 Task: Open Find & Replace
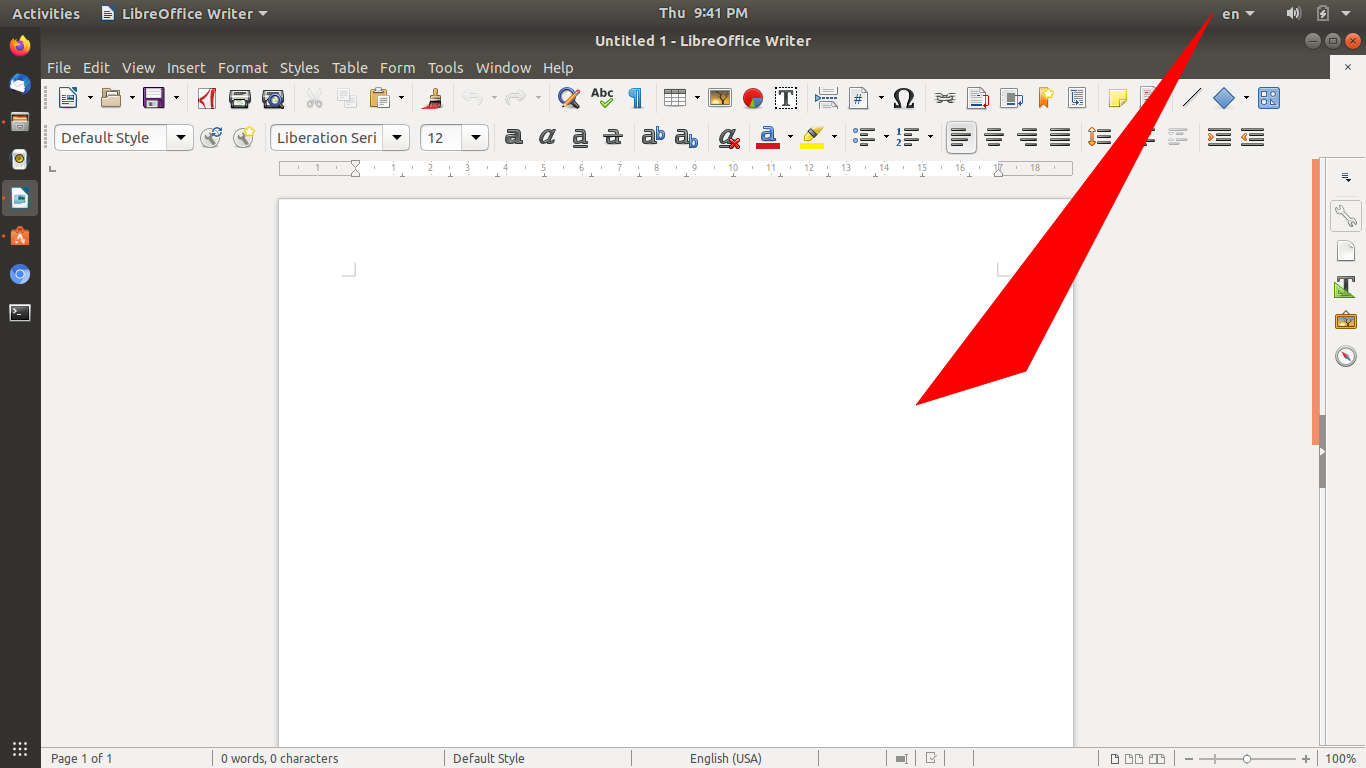569,98
